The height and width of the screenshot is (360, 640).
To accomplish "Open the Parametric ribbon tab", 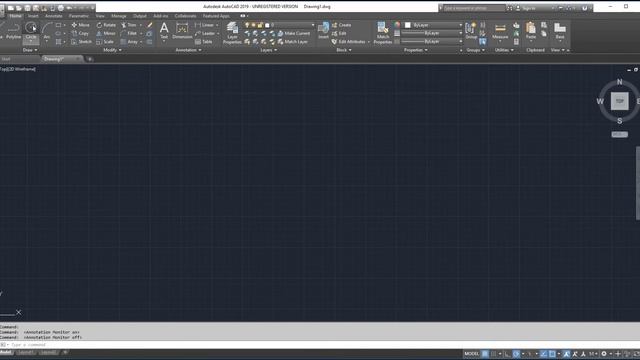I will (78, 16).
